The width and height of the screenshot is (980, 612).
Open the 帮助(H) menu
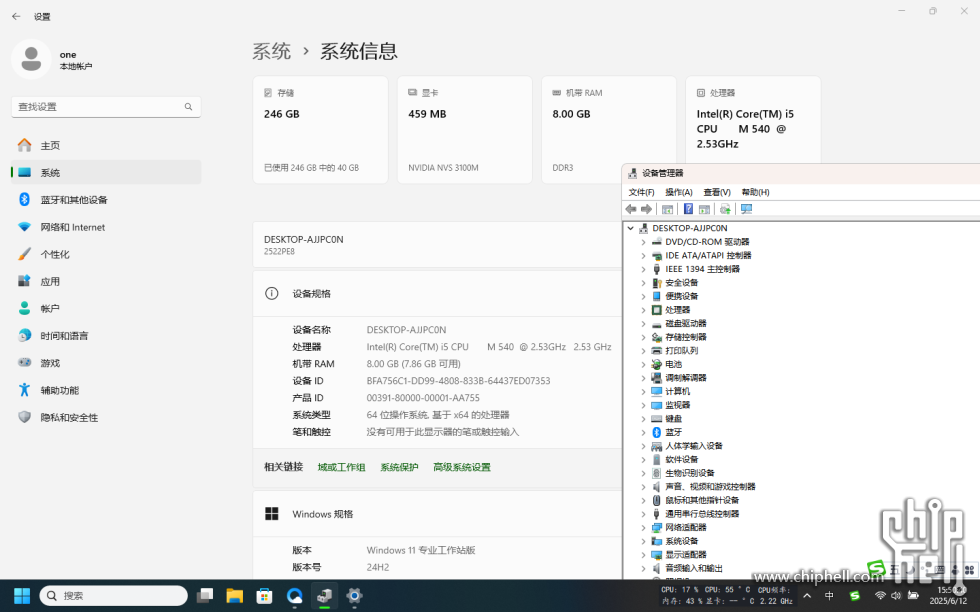755,192
